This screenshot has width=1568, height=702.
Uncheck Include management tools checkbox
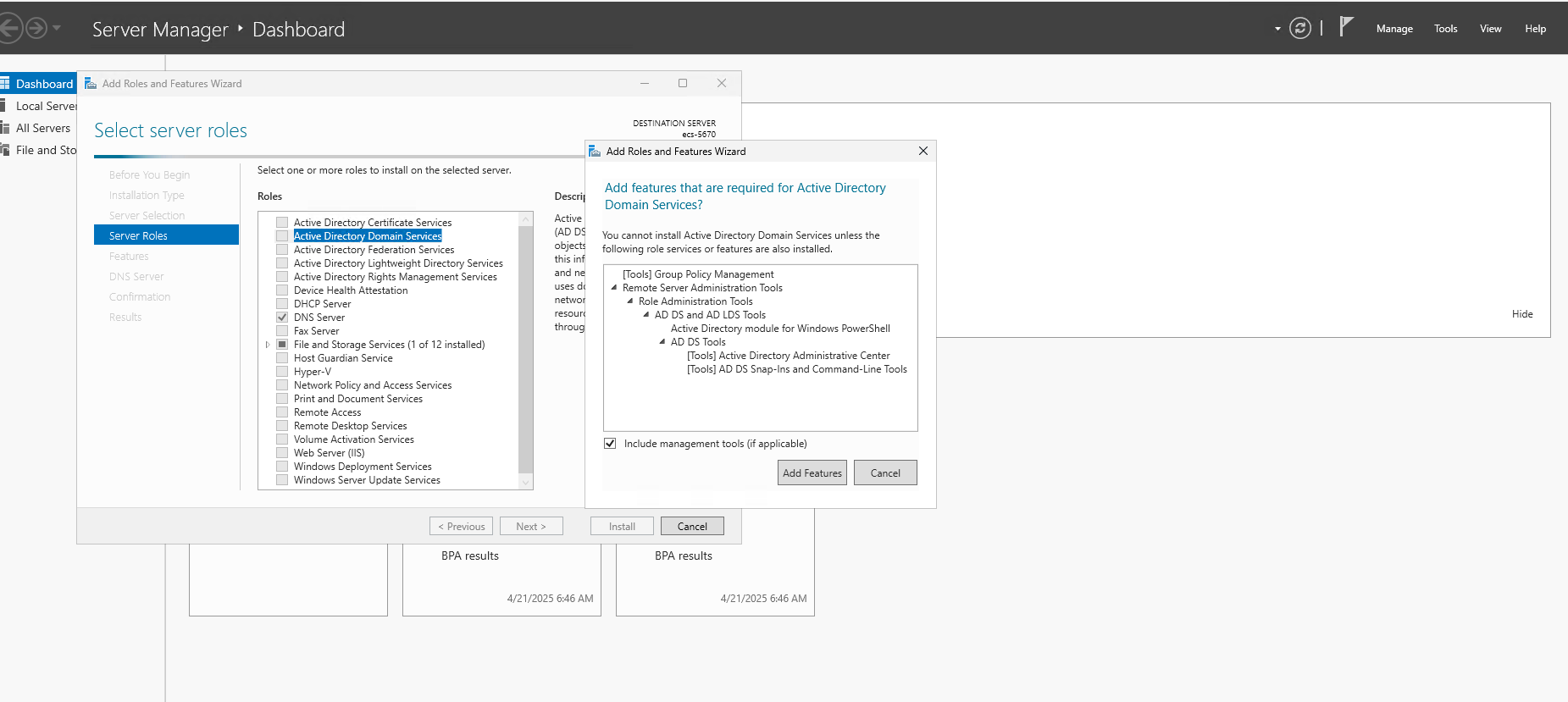coord(610,444)
